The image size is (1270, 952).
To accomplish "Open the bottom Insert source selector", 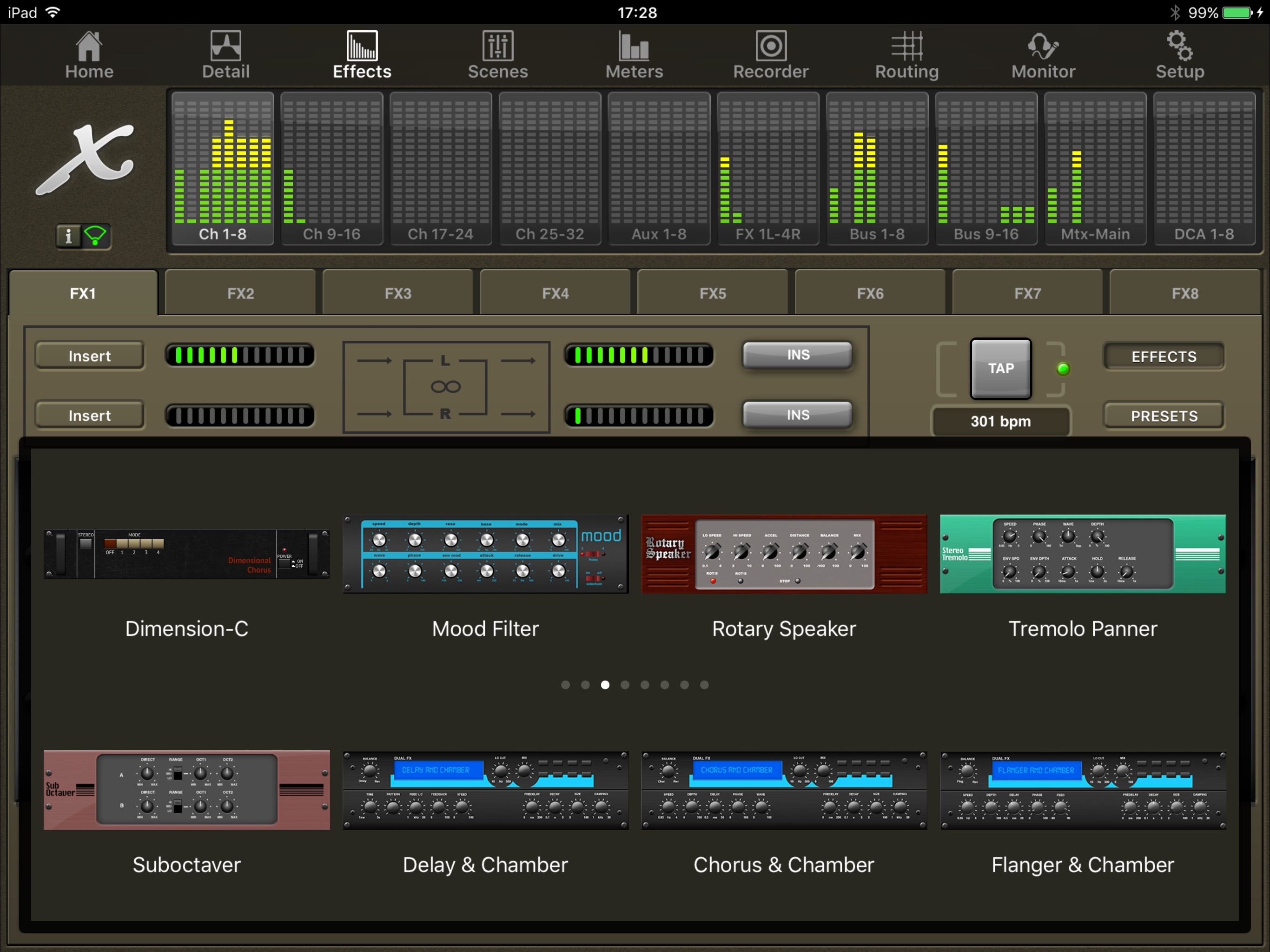I will click(90, 416).
